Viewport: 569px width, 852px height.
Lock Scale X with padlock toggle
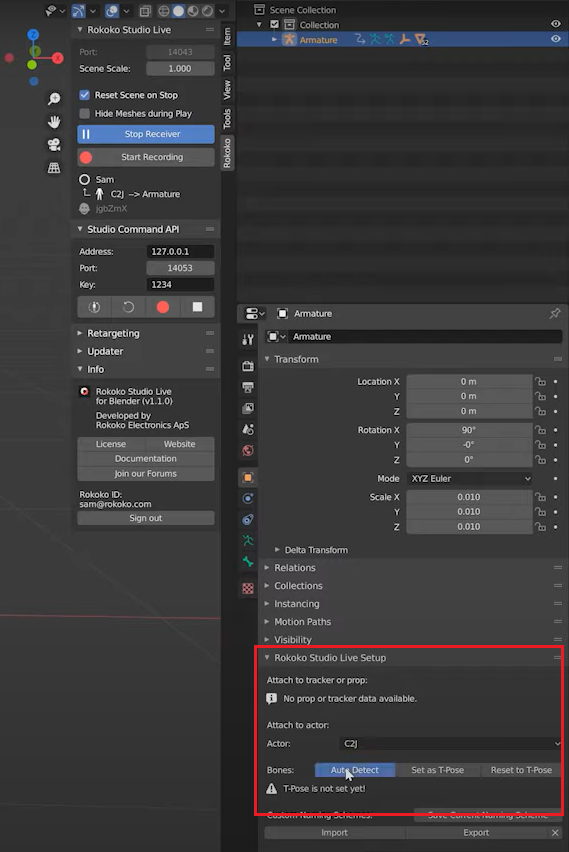[x=540, y=497]
